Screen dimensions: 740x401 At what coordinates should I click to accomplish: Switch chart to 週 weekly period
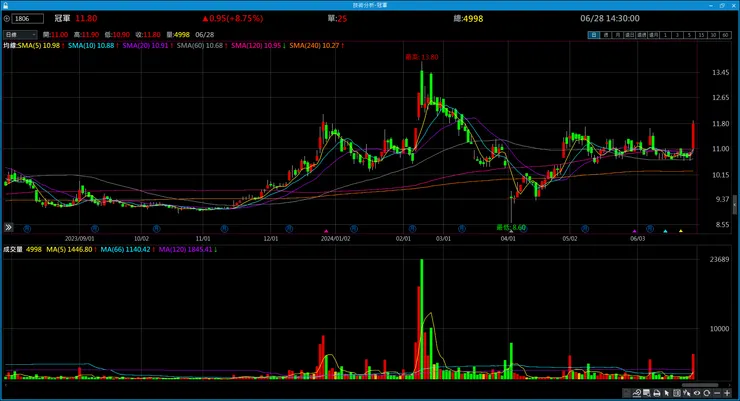click(606, 35)
